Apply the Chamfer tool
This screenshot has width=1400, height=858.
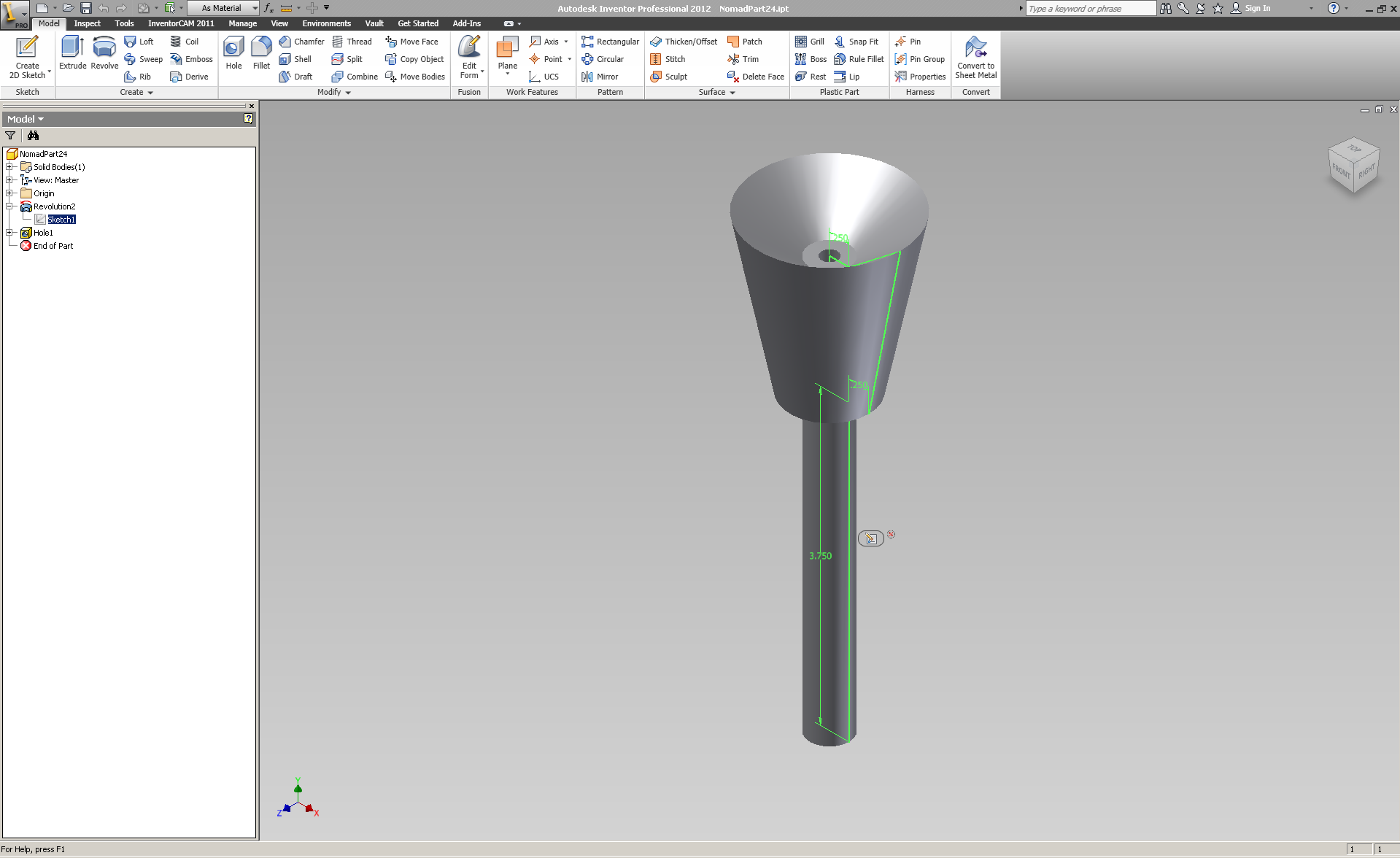[x=301, y=42]
